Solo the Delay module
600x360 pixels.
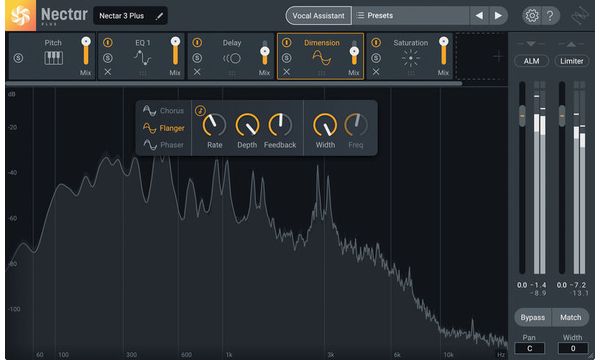click(197, 58)
